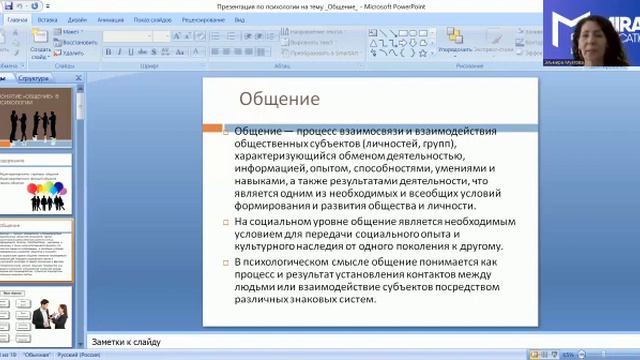This screenshot has height=360, width=640.
Task: Click Преобразовать в SmartArt button
Action: 322,53
